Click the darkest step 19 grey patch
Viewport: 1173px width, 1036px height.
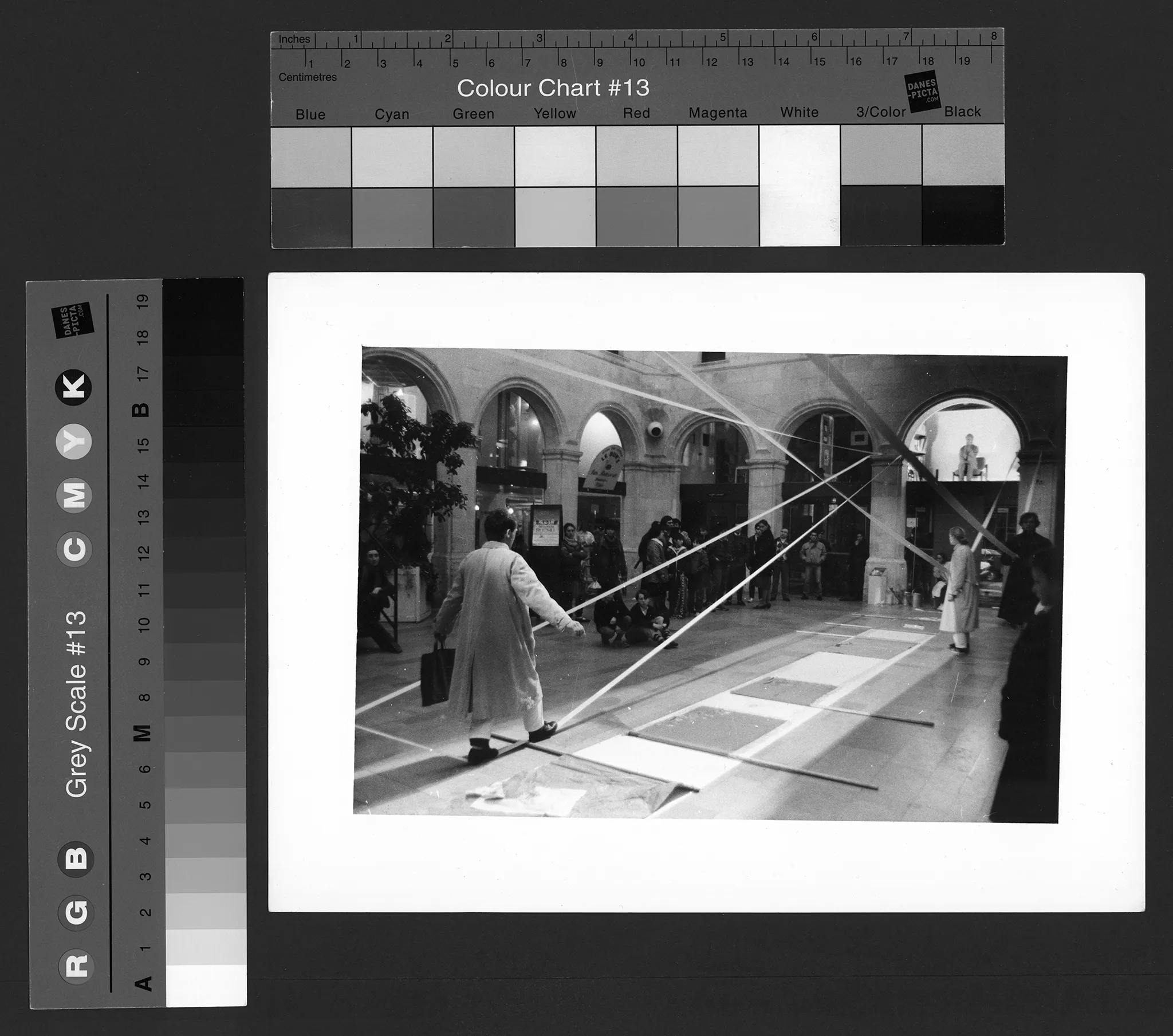click(x=203, y=298)
